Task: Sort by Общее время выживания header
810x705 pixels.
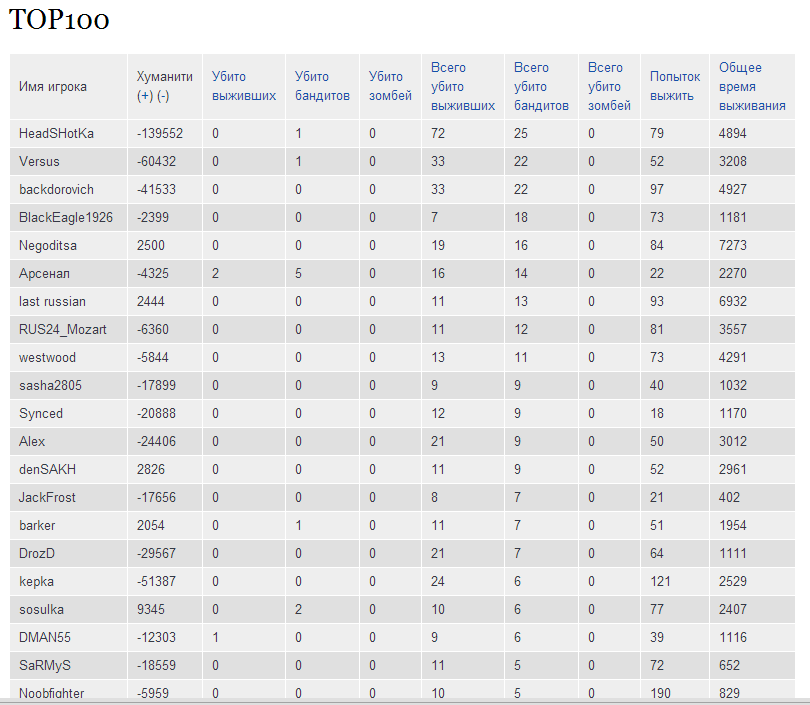Action: [x=752, y=87]
